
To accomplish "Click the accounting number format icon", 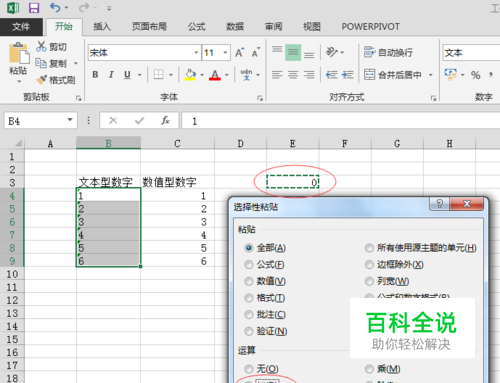I will coord(451,75).
